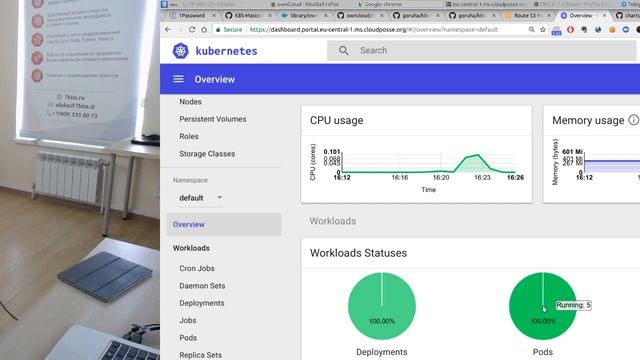Viewport: 640px width, 360px height.
Task: Close the Route 53 browser tab
Action: [x=549, y=16]
